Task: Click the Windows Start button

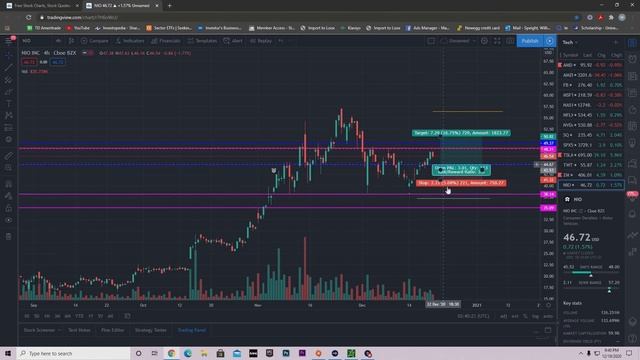Action: [8, 353]
